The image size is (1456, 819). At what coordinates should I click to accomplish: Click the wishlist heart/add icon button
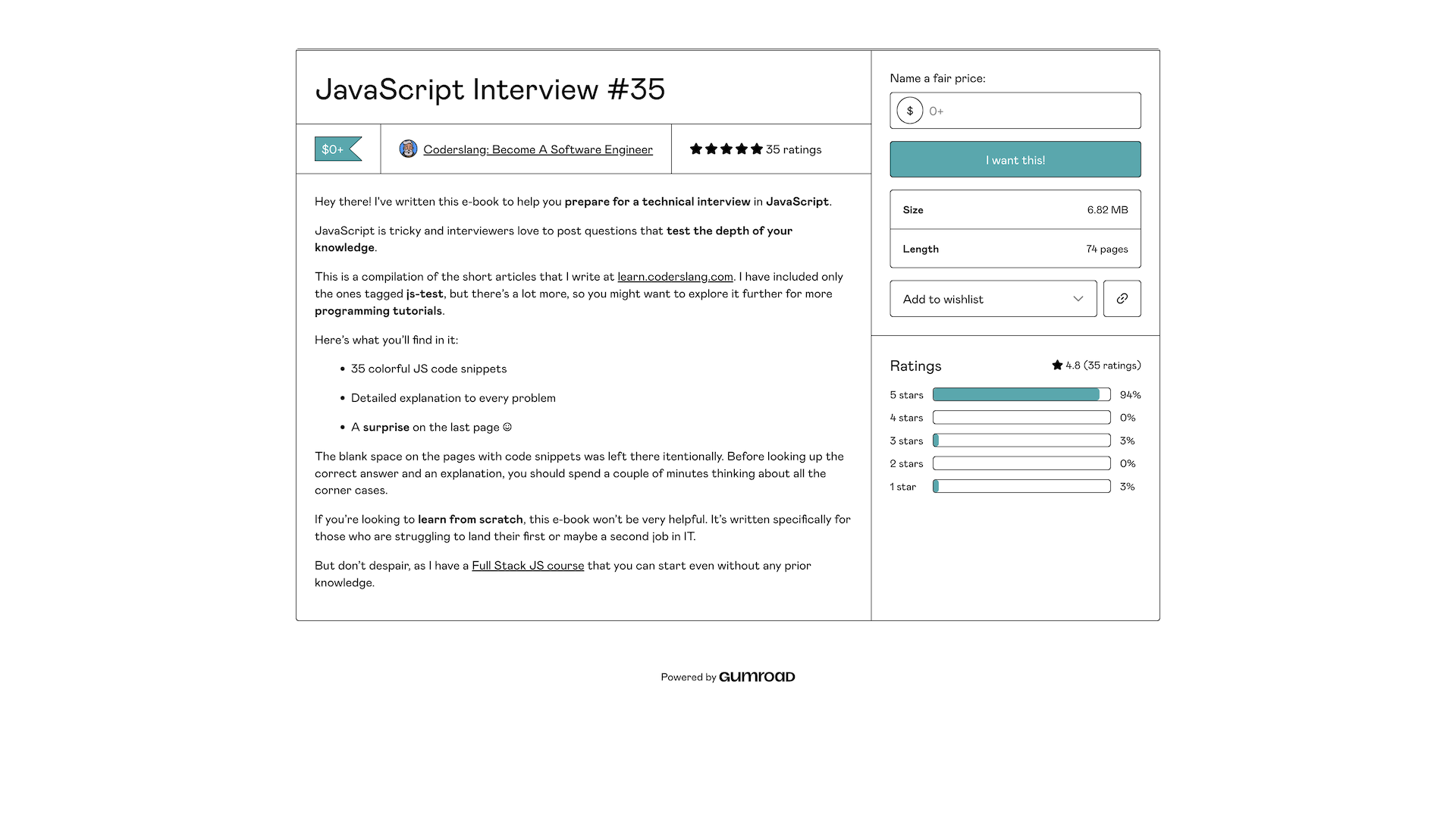[x=993, y=298]
